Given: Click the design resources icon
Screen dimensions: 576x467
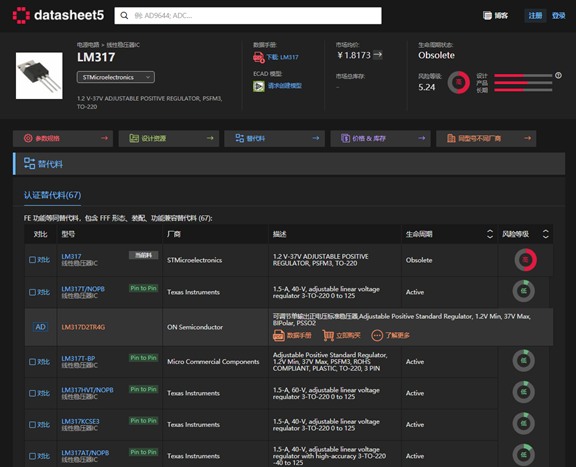Looking at the screenshot, I should [134, 138].
